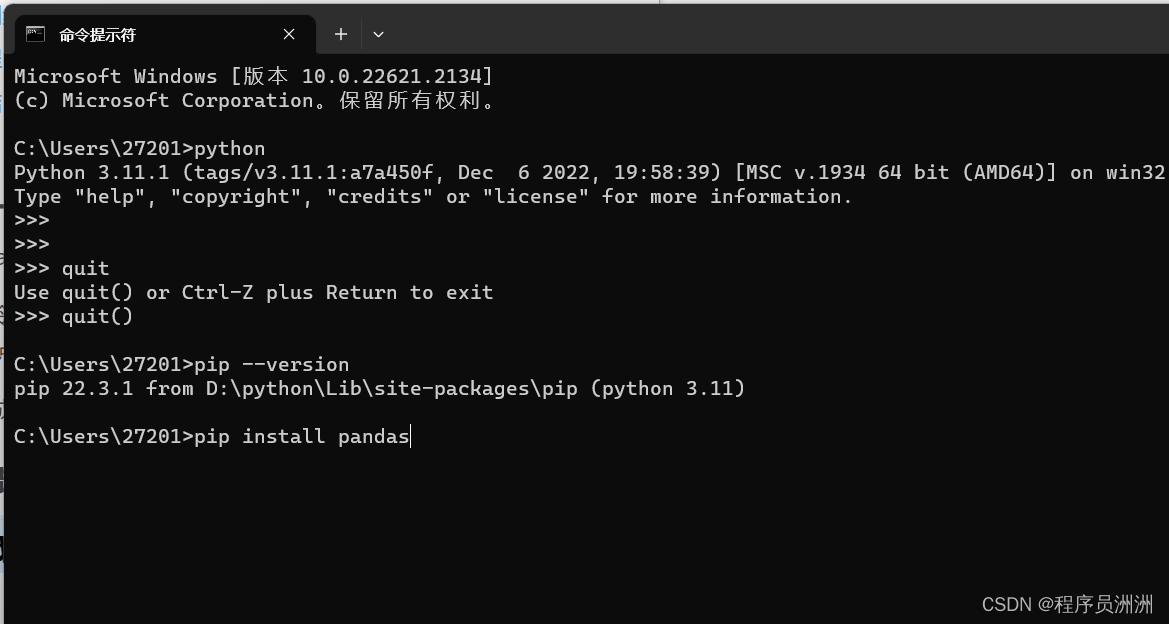1169x624 pixels.
Task: Open a new tab with the plus button
Action: 340,33
